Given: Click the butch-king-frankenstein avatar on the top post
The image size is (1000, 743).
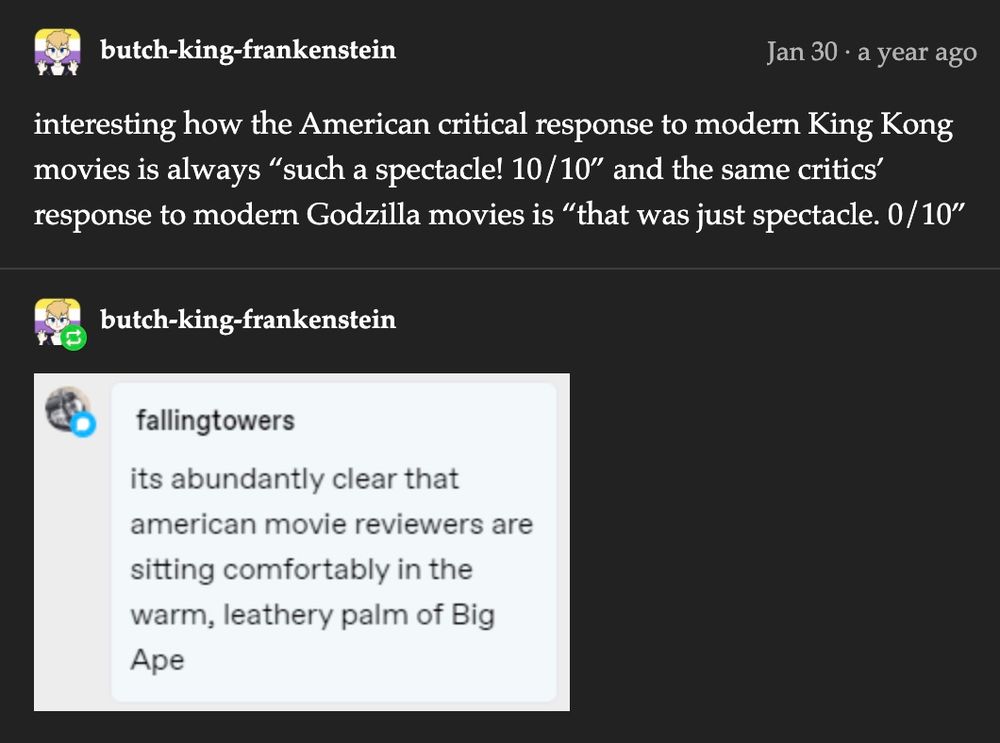Looking at the screenshot, I should pyautogui.click(x=57, y=52).
